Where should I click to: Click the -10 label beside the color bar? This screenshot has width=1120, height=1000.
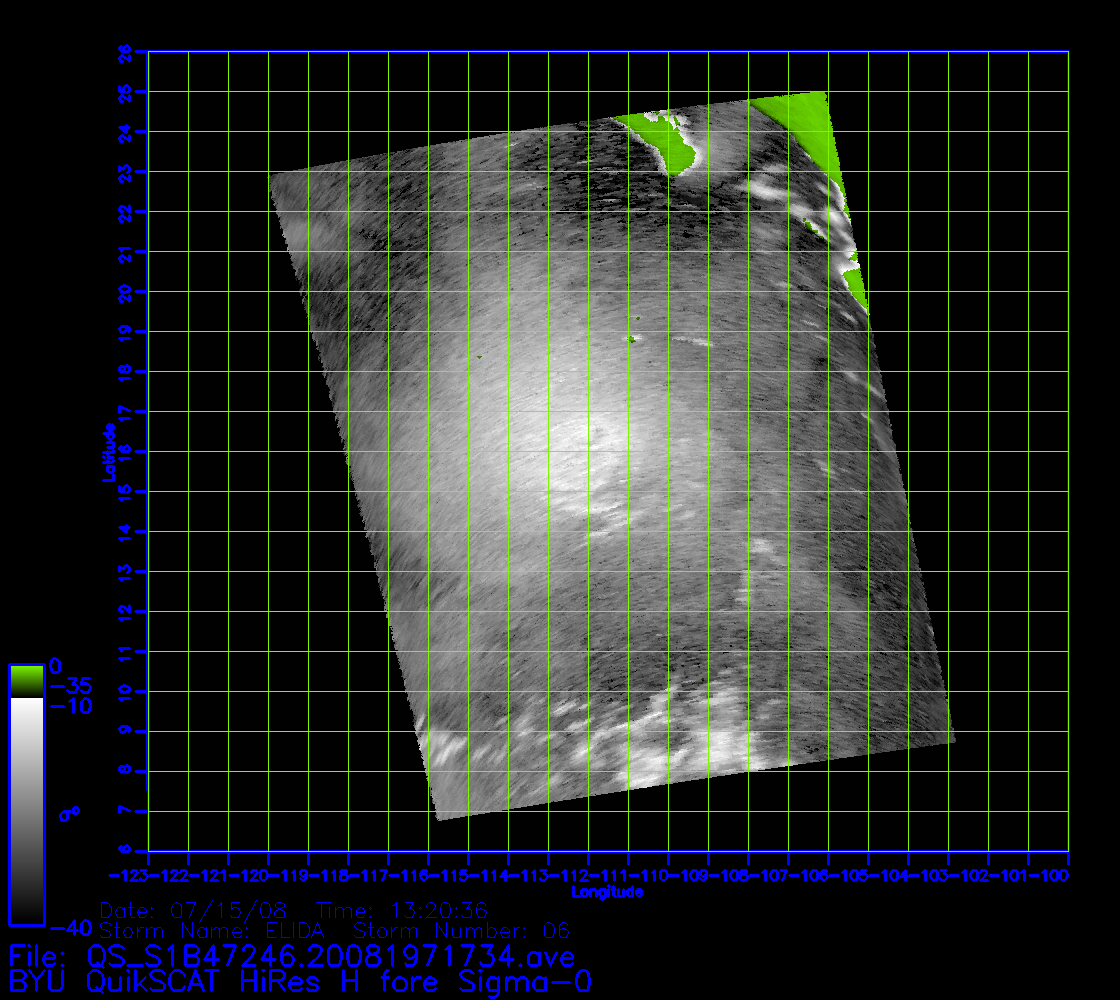click(x=70, y=706)
